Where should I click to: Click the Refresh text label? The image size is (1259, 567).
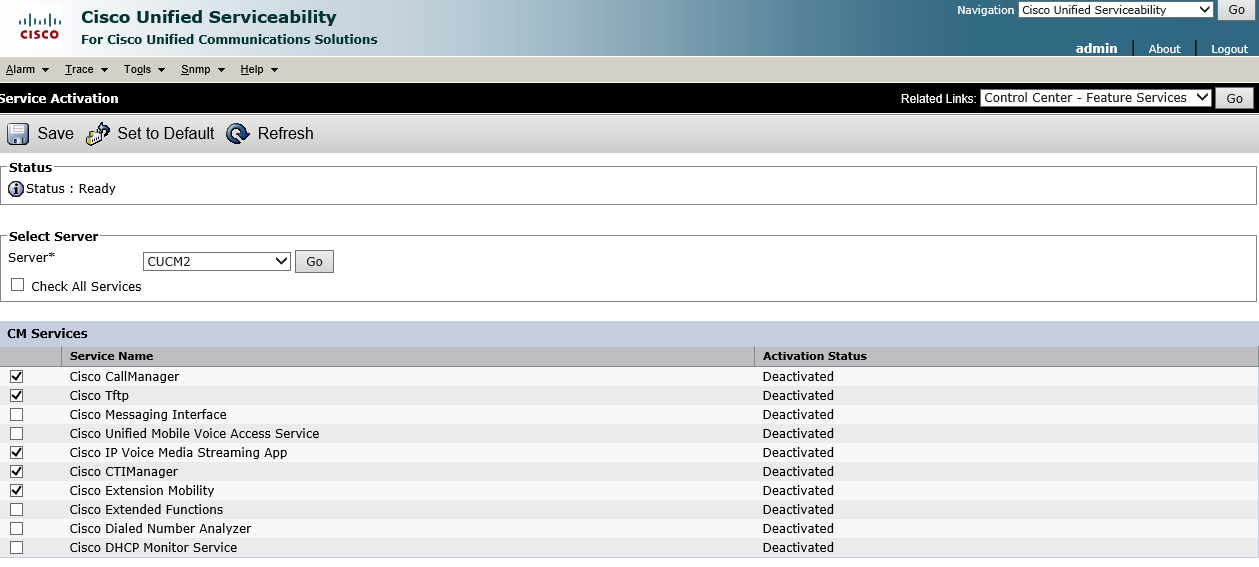[x=286, y=134]
